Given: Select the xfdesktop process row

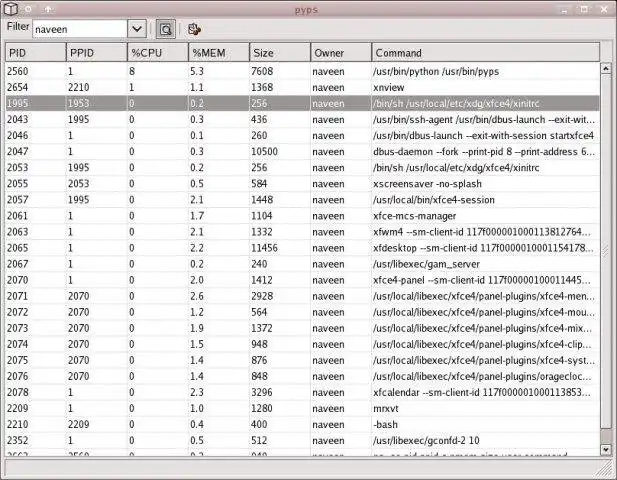Looking at the screenshot, I should (302, 248).
